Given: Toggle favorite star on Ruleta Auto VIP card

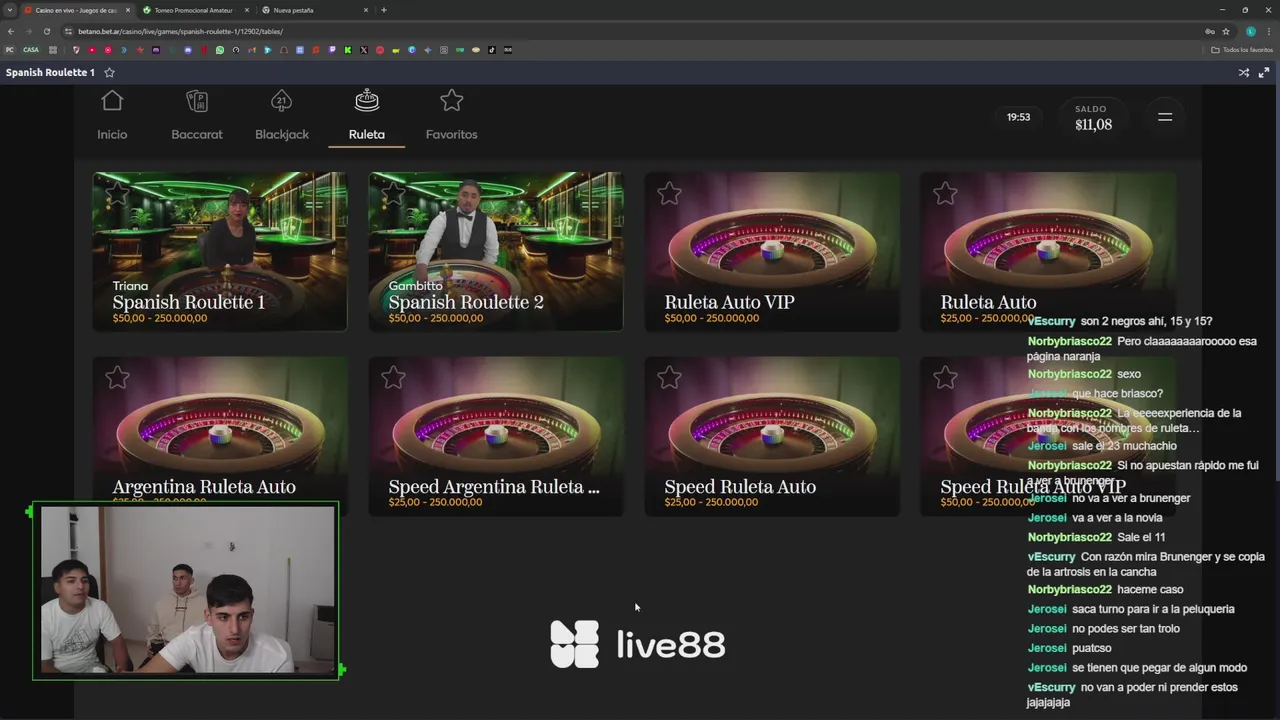Looking at the screenshot, I should 669,193.
